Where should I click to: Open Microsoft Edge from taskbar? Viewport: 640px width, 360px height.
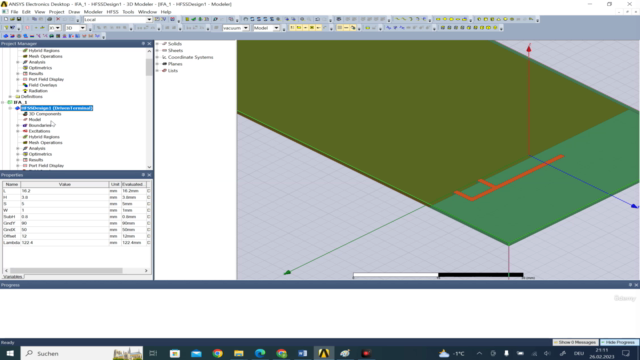tap(260, 353)
